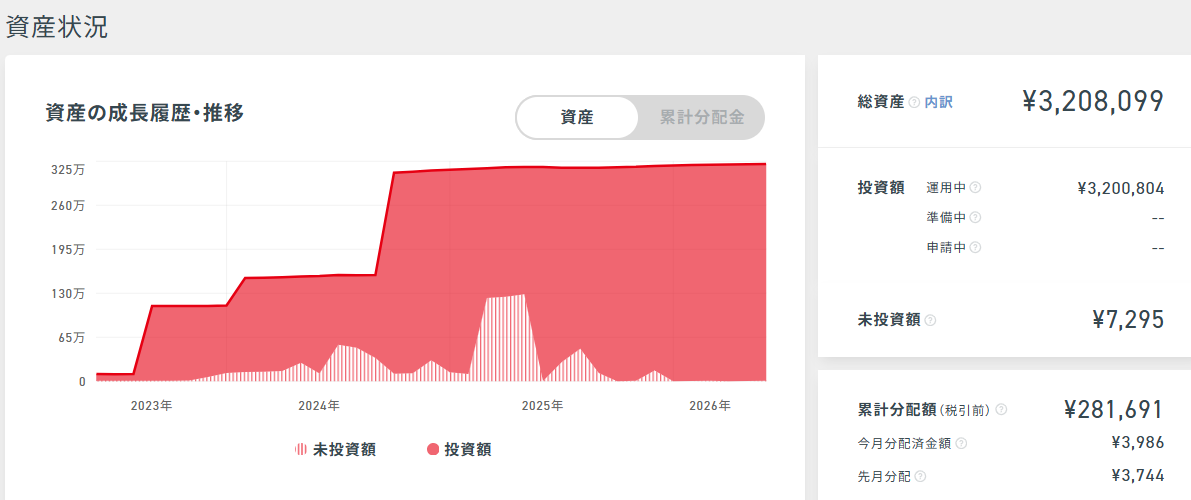Open help icon next to 今月分配済金額
Image resolution: width=1191 pixels, height=500 pixels.
coord(961,444)
